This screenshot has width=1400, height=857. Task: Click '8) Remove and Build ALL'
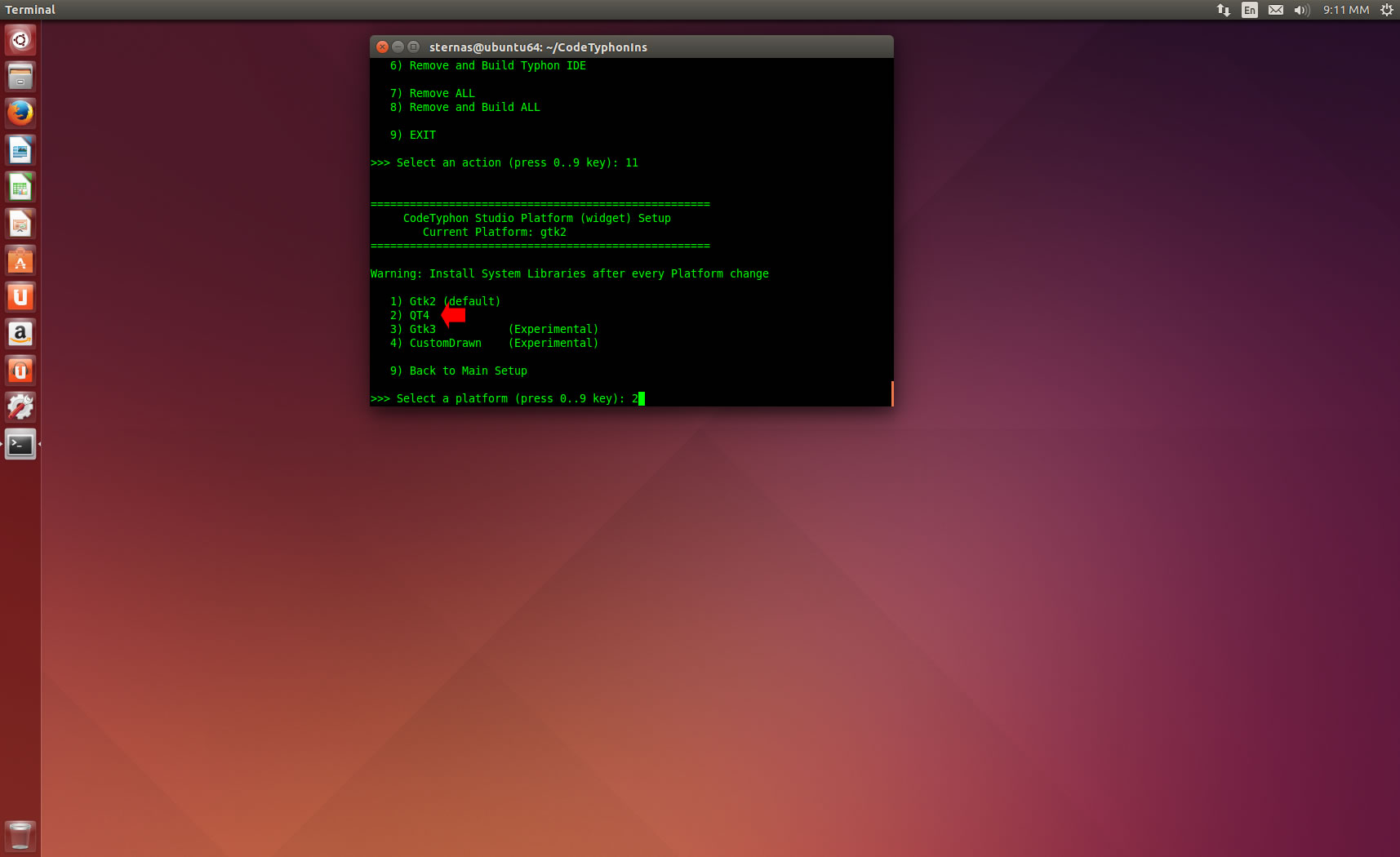click(x=464, y=107)
